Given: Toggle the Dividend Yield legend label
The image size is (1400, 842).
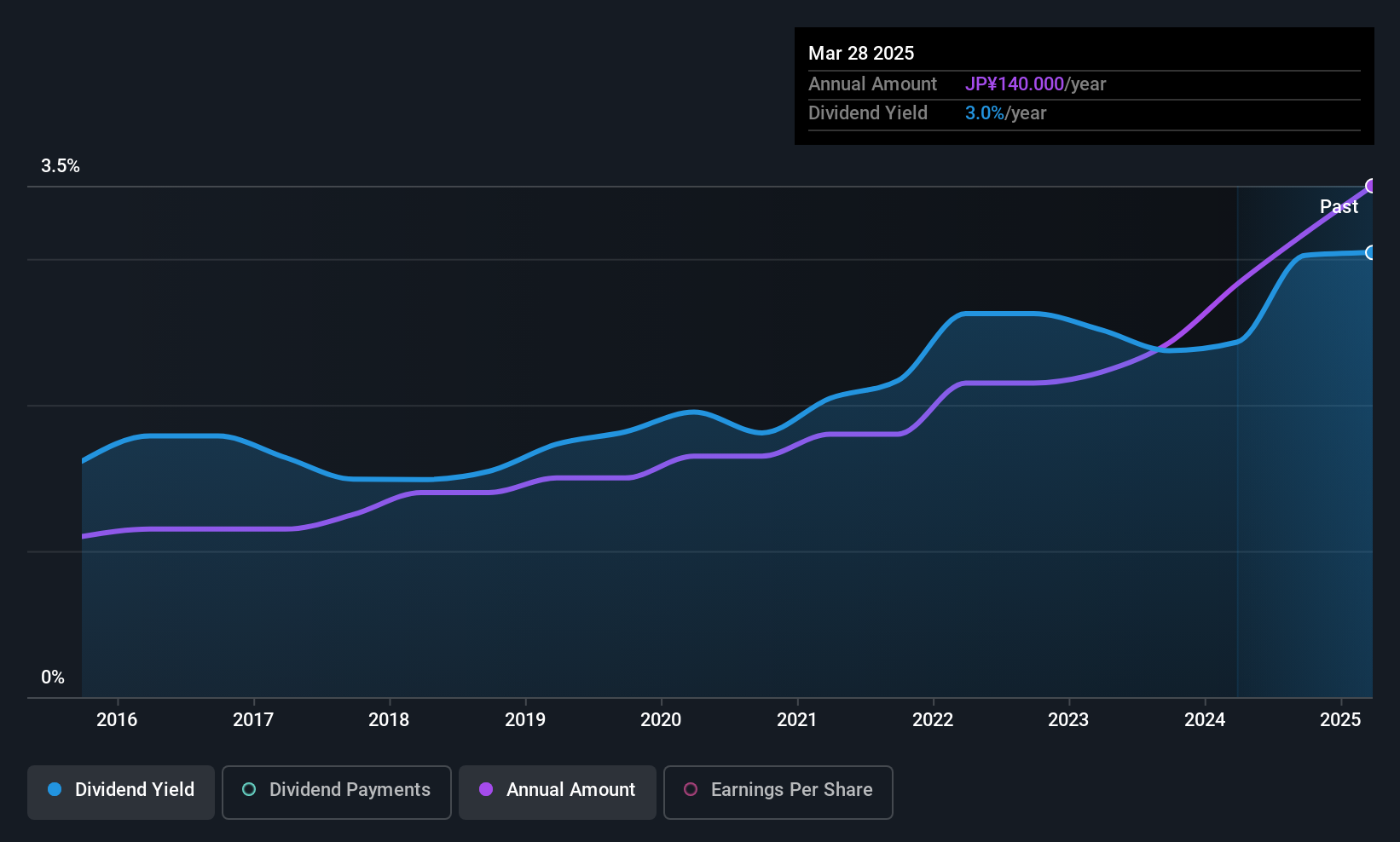Looking at the screenshot, I should [x=135, y=790].
